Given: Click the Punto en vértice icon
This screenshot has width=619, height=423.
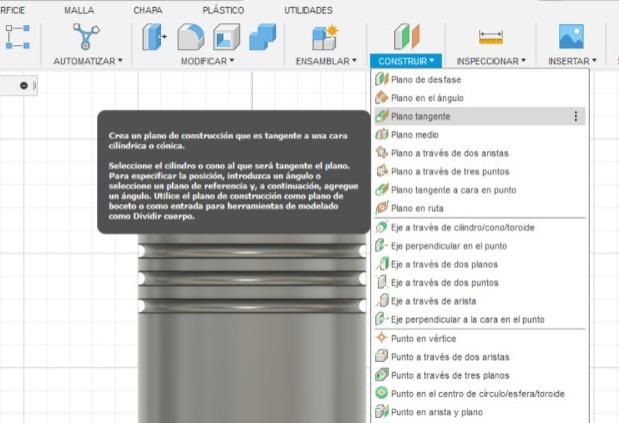Looking at the screenshot, I should point(382,338).
